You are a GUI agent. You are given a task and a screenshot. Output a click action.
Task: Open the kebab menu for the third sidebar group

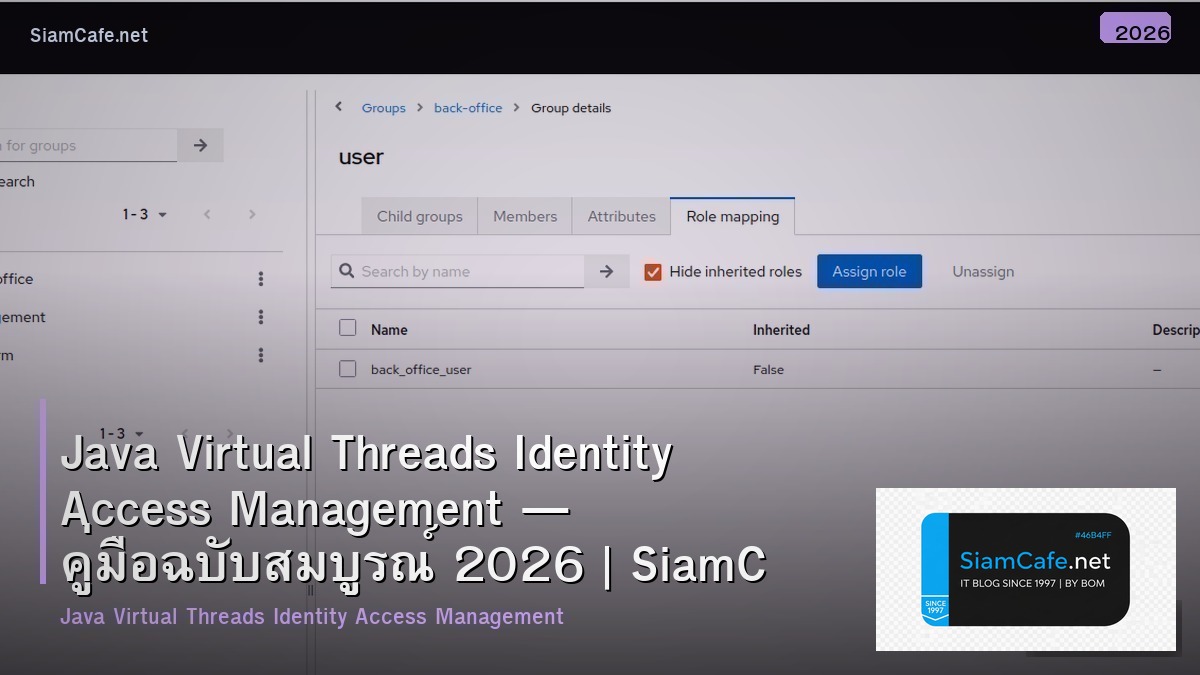point(260,355)
